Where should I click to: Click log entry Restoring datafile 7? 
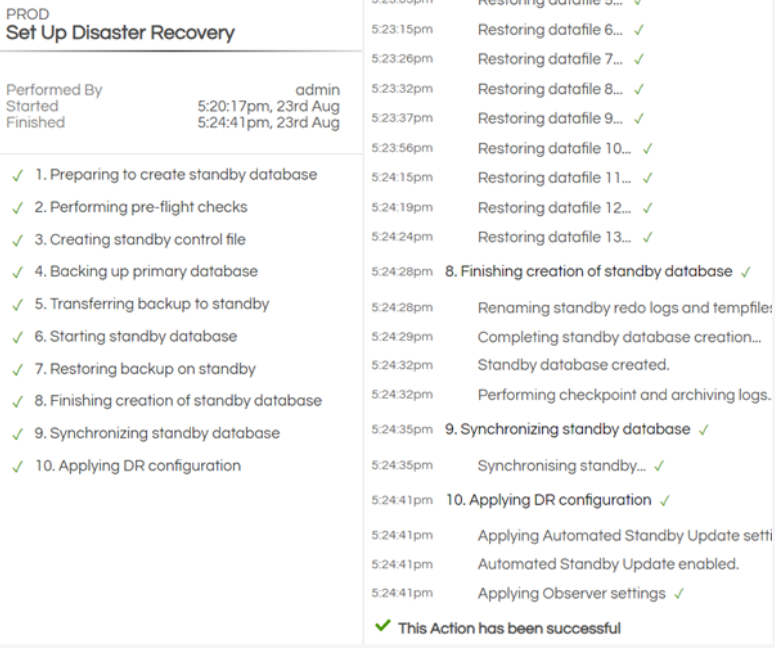[x=550, y=59]
